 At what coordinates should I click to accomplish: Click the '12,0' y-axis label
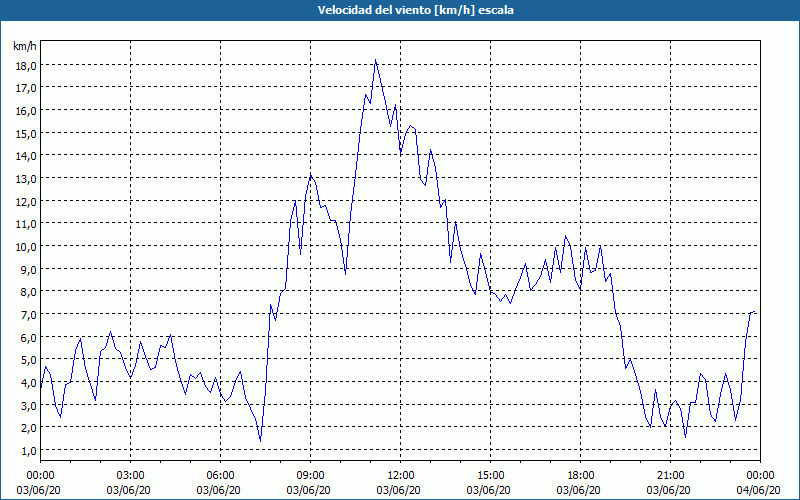click(x=27, y=201)
